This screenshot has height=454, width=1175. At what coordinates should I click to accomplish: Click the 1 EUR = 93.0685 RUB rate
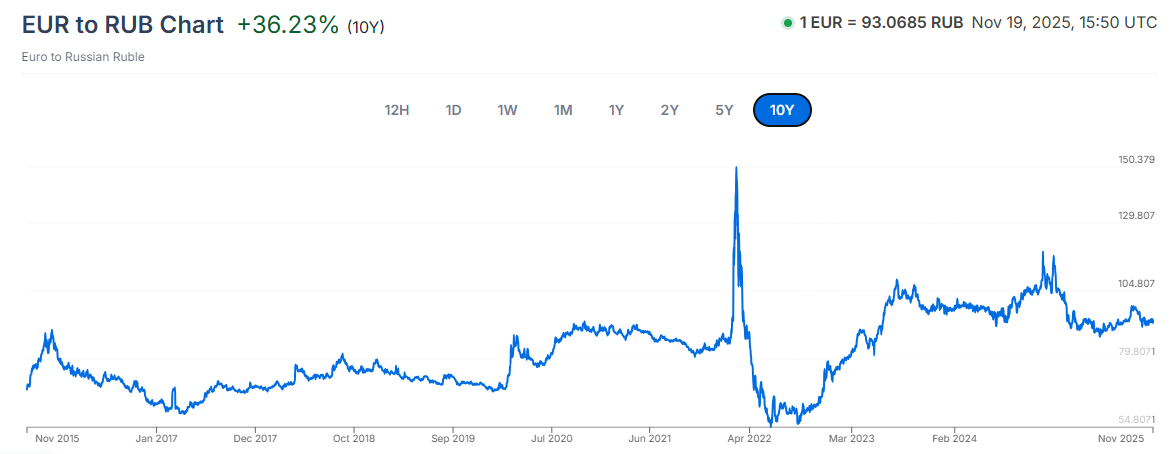pyautogui.click(x=881, y=22)
